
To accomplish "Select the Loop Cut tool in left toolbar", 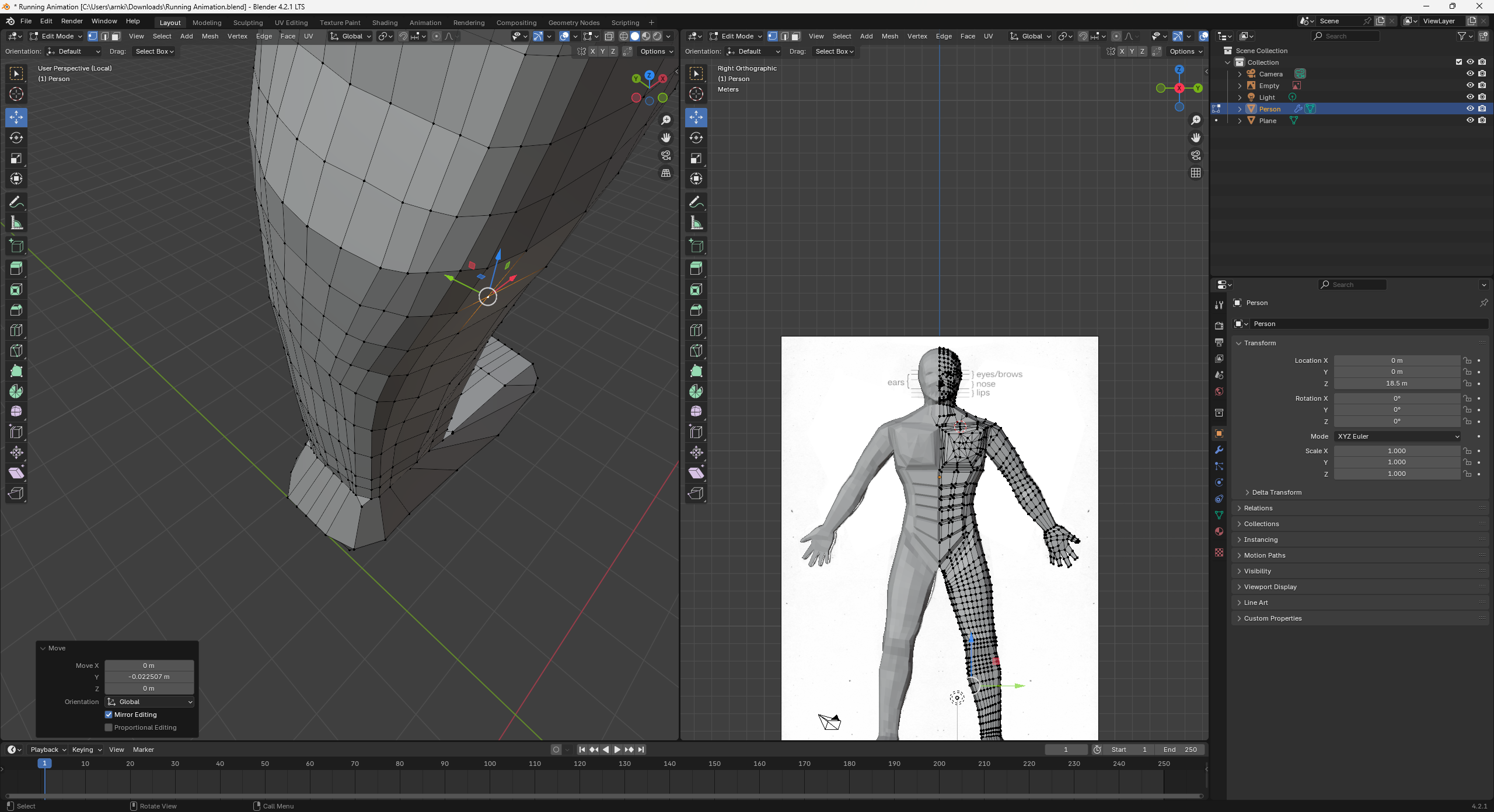I will tap(16, 330).
